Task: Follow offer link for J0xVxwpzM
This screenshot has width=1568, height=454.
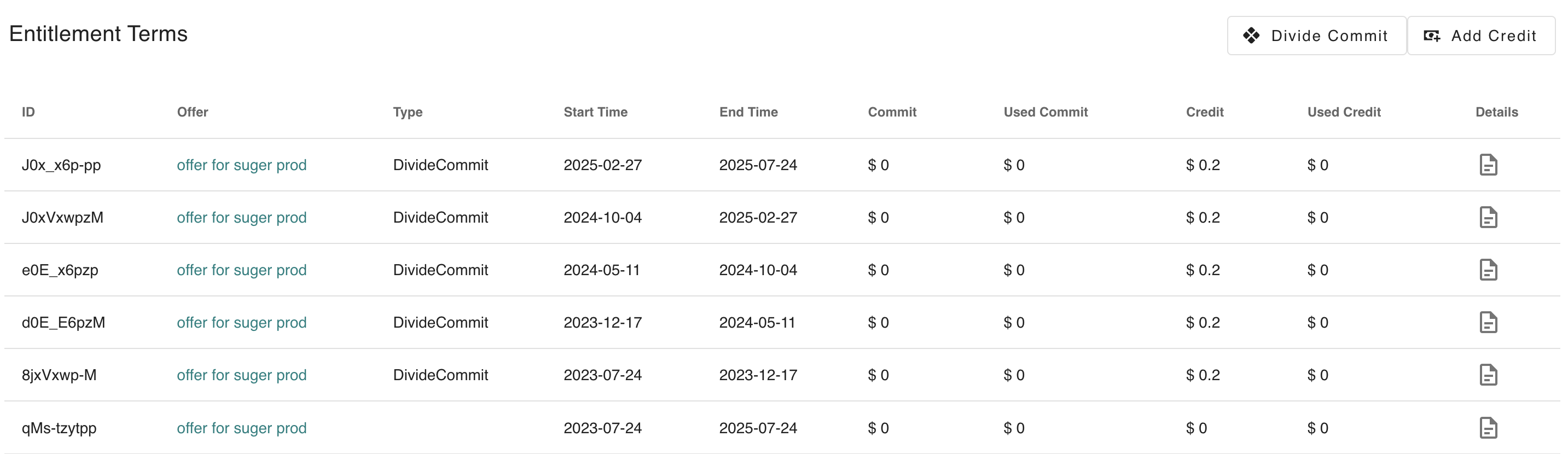Action: (x=242, y=217)
